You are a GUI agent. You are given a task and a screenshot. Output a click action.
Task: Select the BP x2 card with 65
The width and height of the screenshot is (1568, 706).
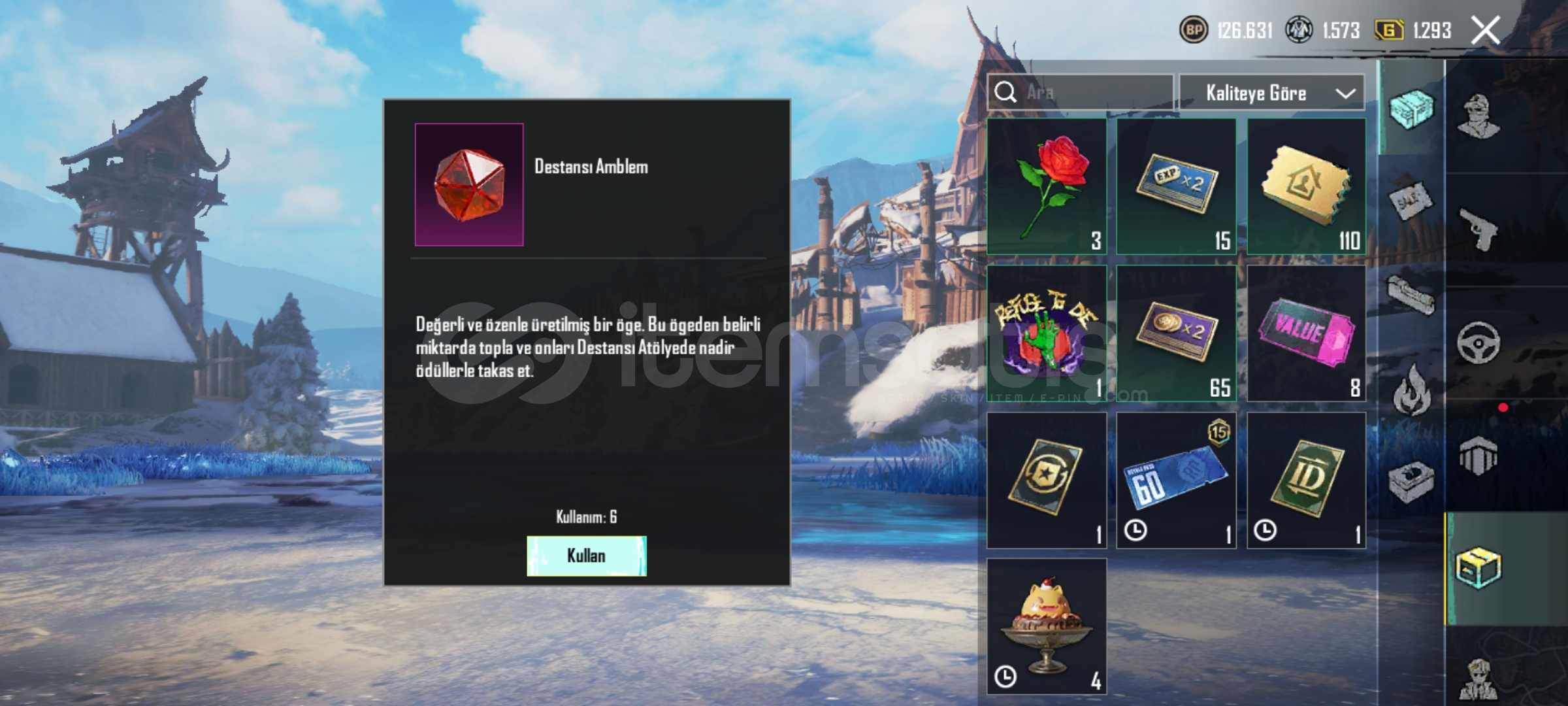[x=1176, y=333]
